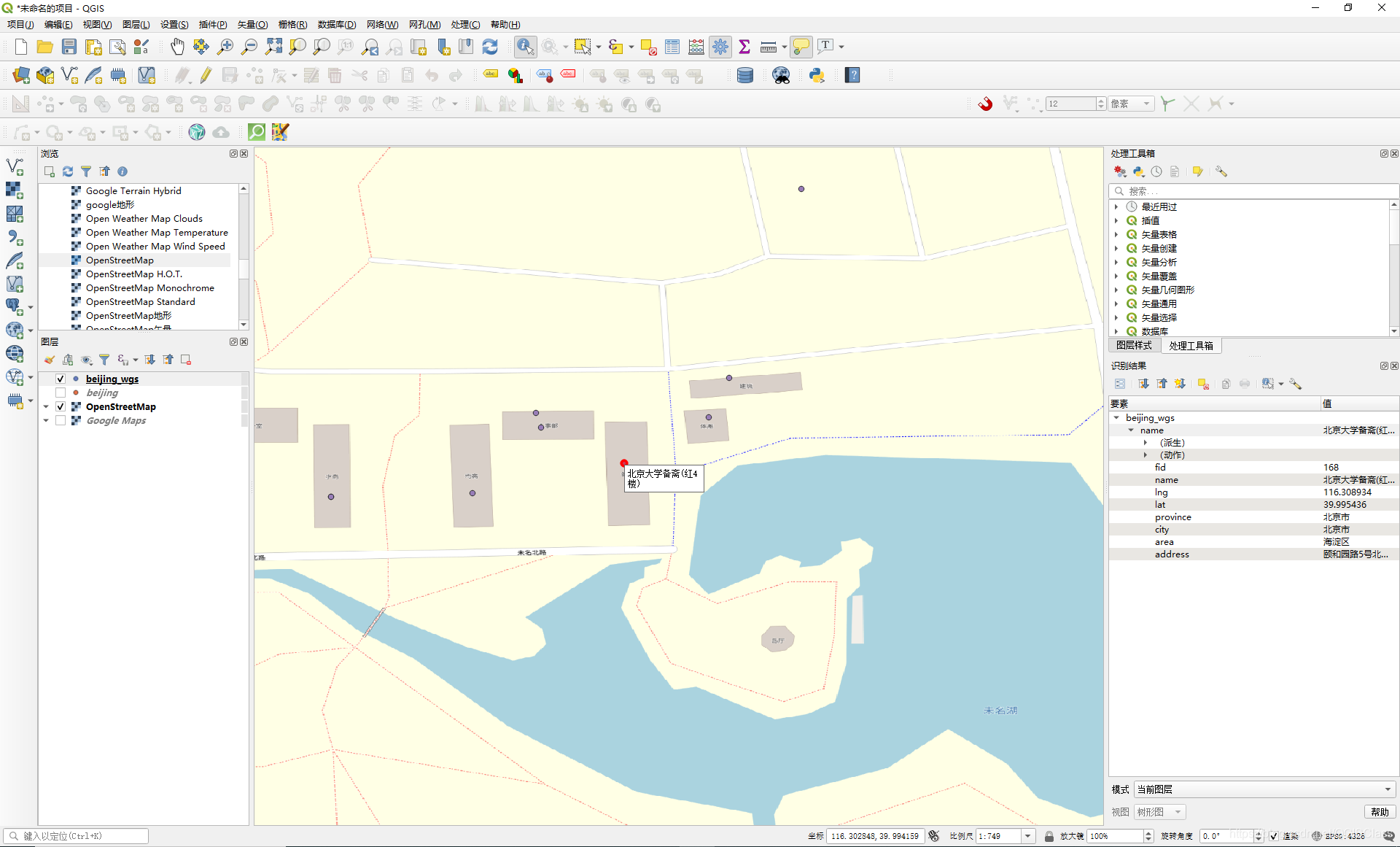
Task: Adjust scale ratio stepper value
Action: click(x=1029, y=835)
